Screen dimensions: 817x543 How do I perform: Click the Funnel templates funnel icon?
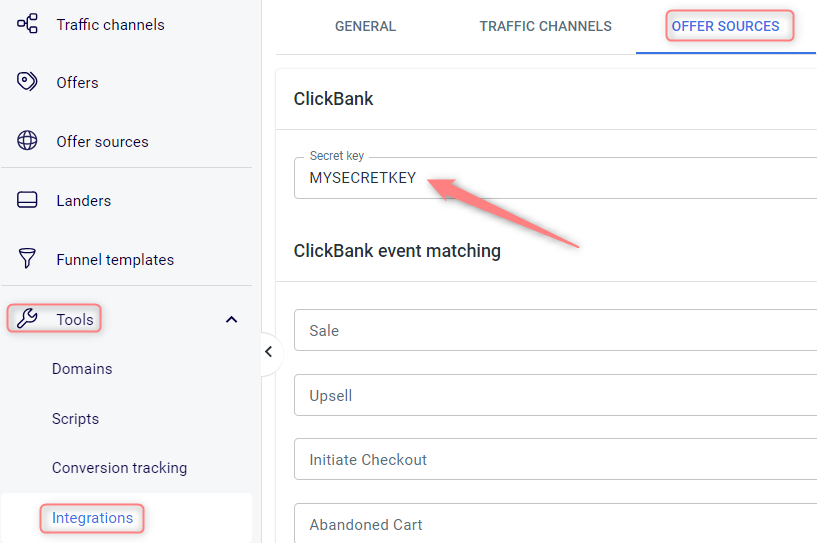[x=27, y=258]
